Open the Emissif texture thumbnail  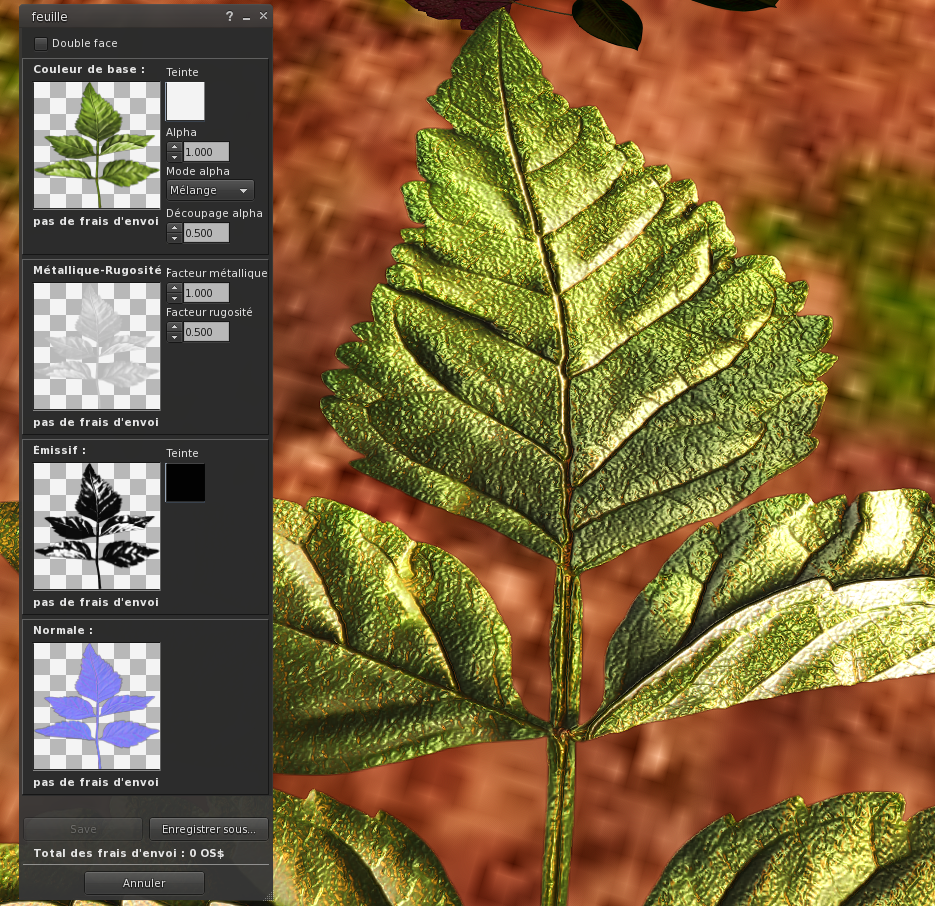point(97,526)
